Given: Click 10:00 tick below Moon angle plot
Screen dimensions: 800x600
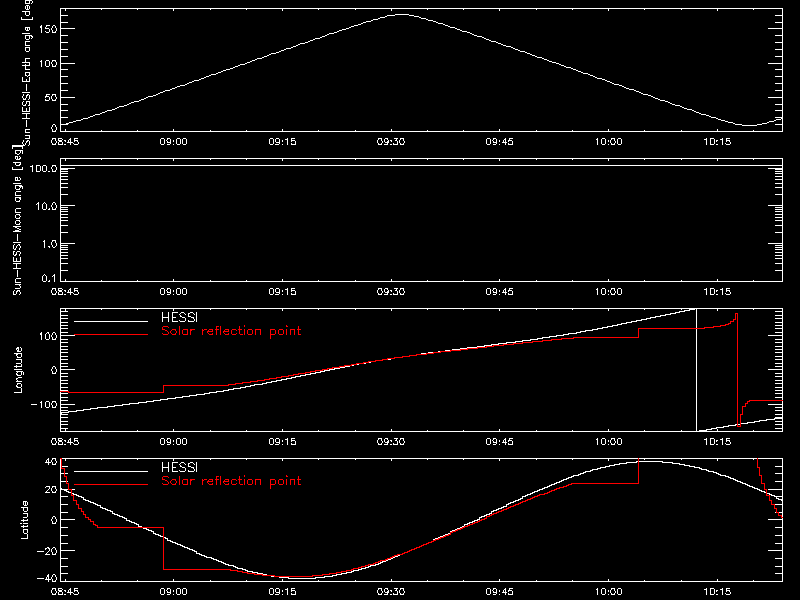Looking at the screenshot, I should click(x=608, y=292).
